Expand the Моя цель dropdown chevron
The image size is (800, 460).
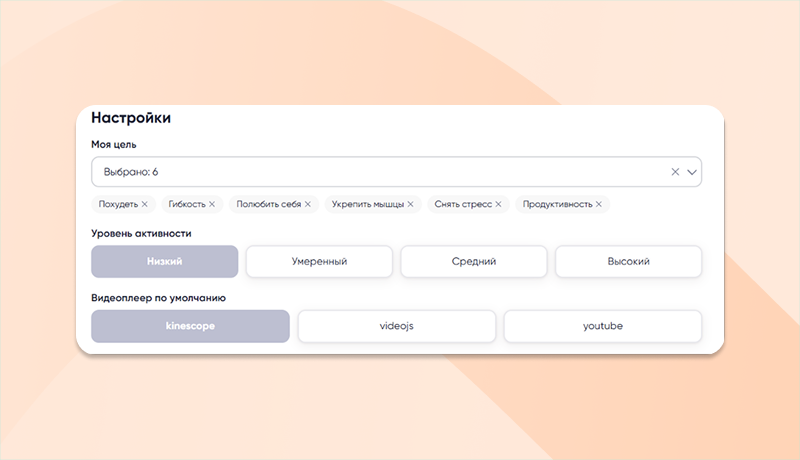692,172
